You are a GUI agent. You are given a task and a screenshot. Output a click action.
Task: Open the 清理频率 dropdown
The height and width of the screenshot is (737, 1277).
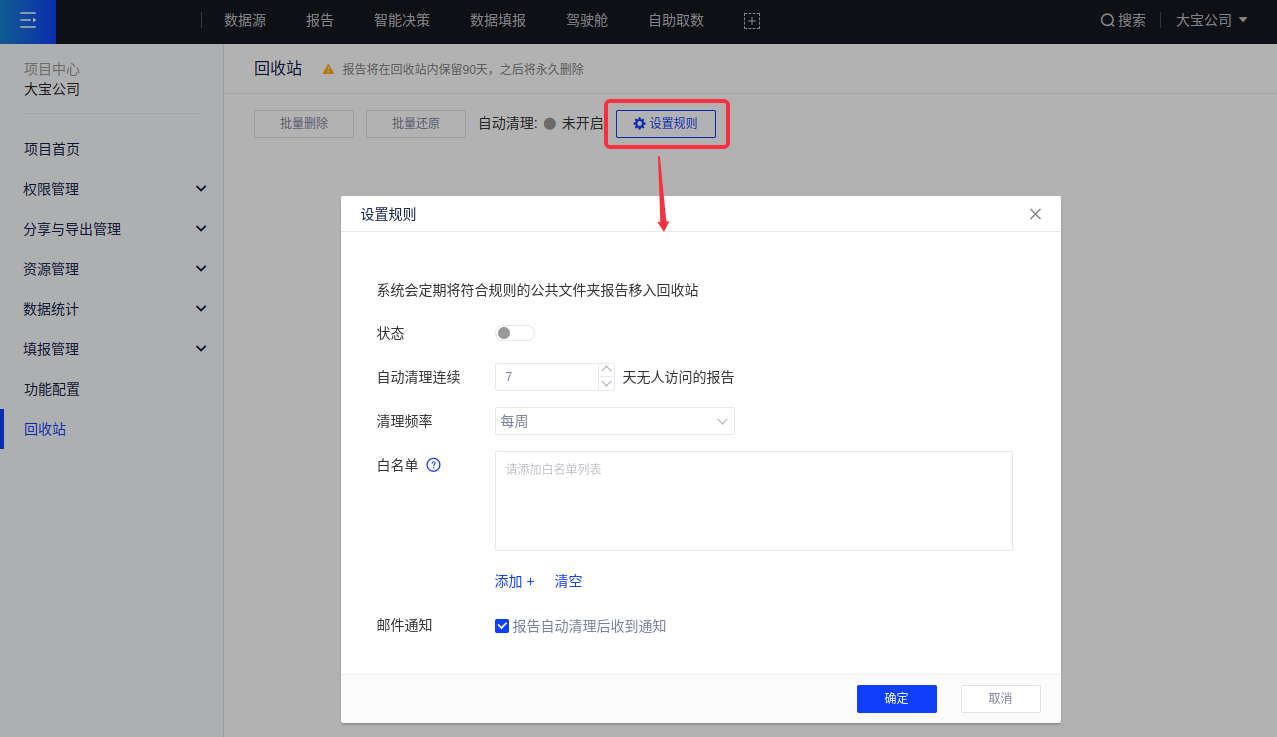[x=614, y=421]
